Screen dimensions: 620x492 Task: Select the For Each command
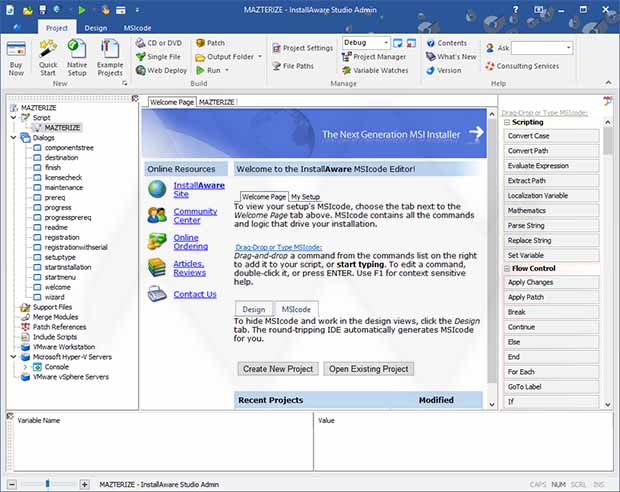coord(551,372)
